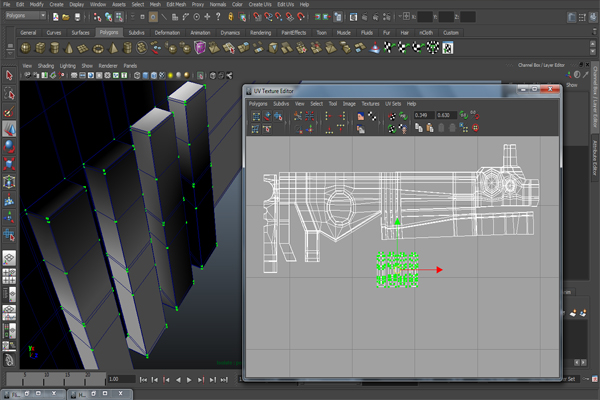
Task: Open the shelf options arrow menu
Action: pos(10,54)
